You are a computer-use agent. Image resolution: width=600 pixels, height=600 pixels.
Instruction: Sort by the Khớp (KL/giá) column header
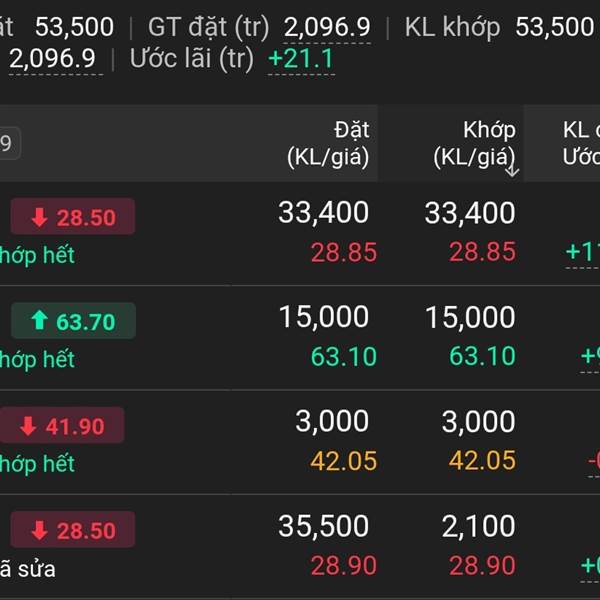tap(474, 143)
